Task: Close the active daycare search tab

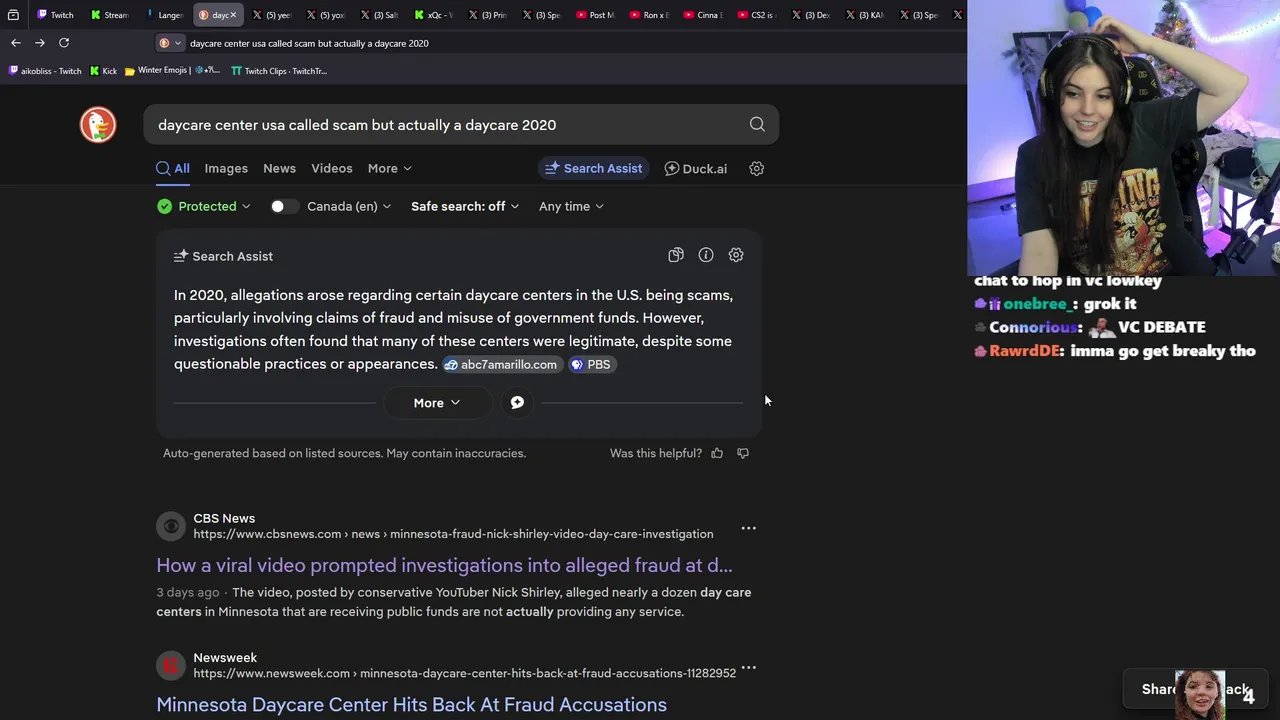Action: pos(233,15)
